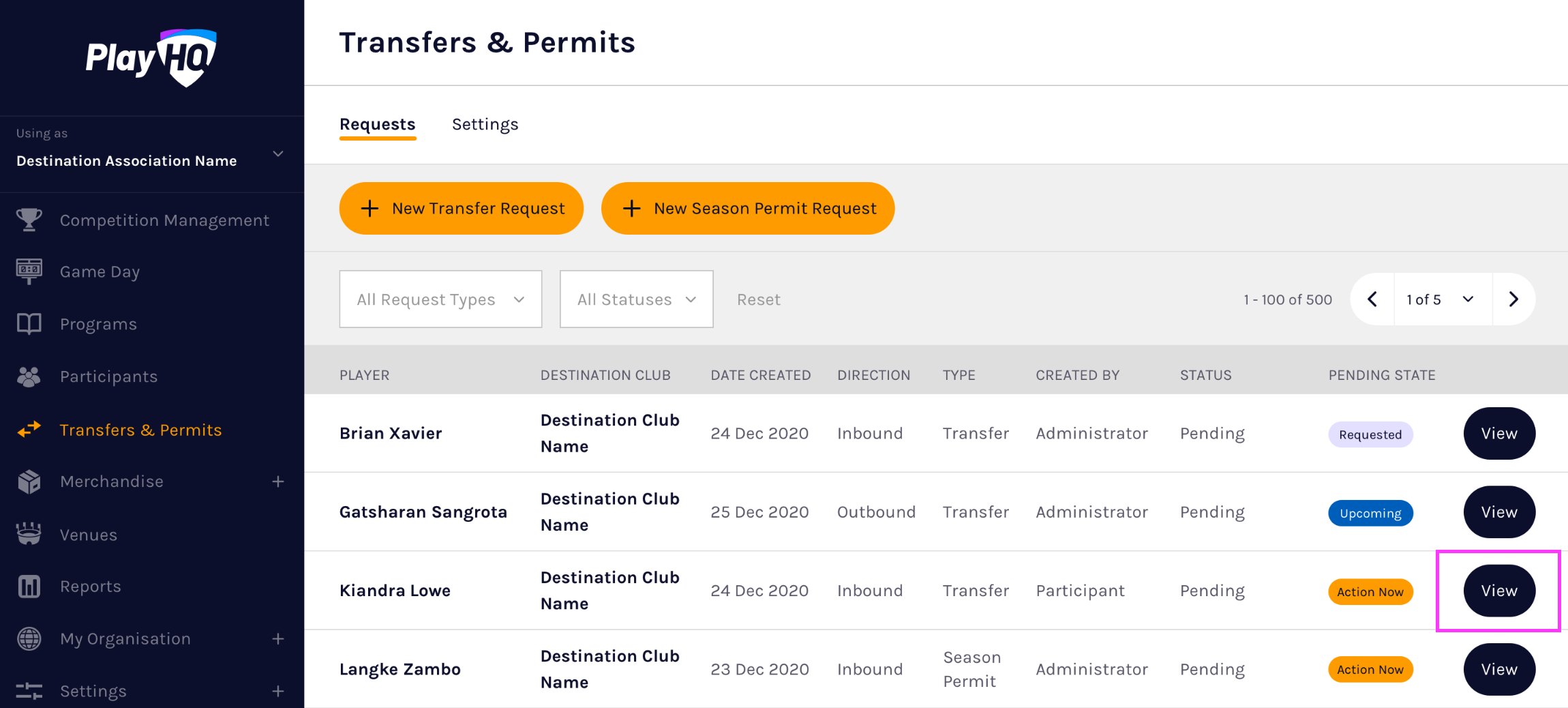
Task: Click the Transfers & Permits arrows icon
Action: [x=28, y=430]
